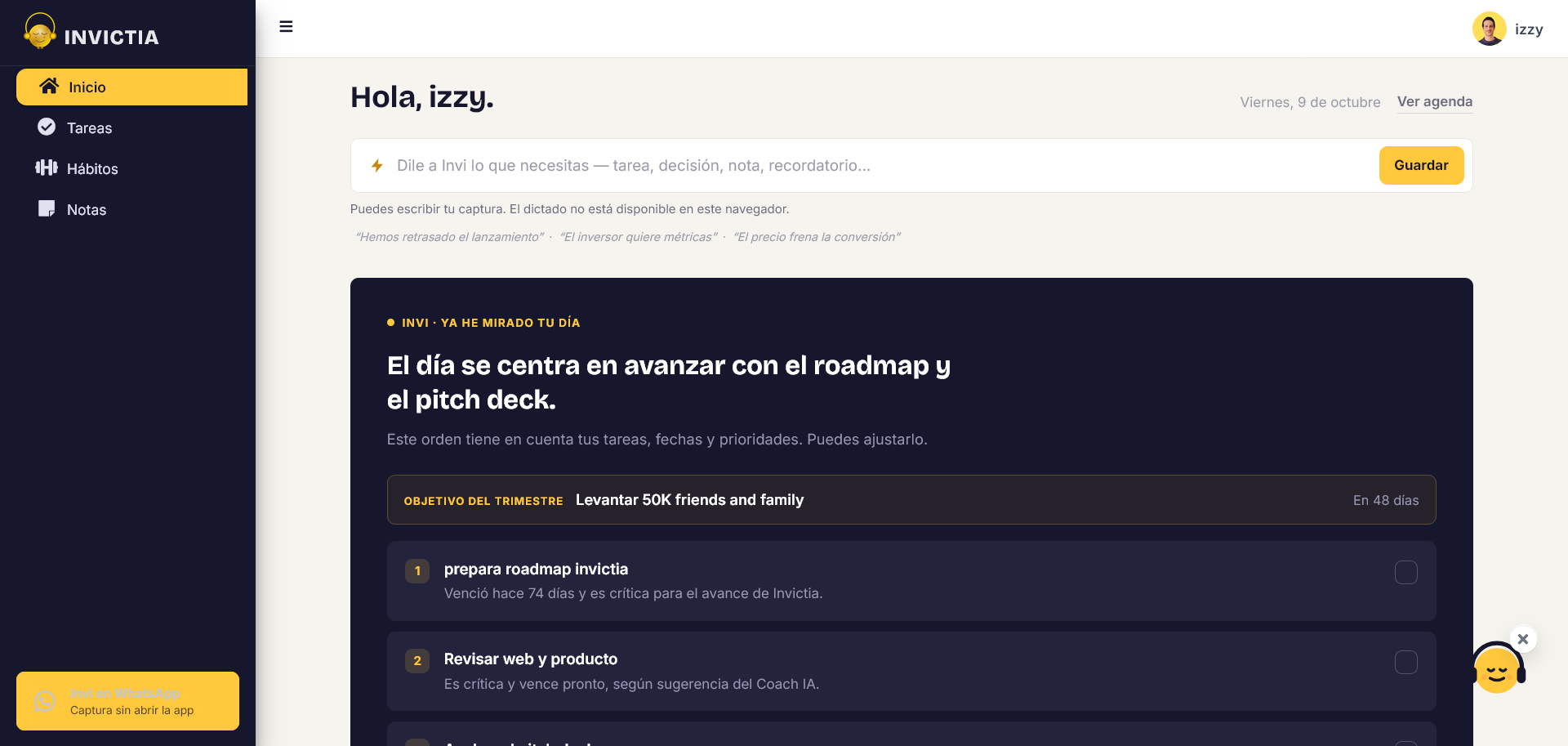Open the izzy profile avatar
Image resolution: width=1568 pixels, height=746 pixels.
click(1489, 29)
